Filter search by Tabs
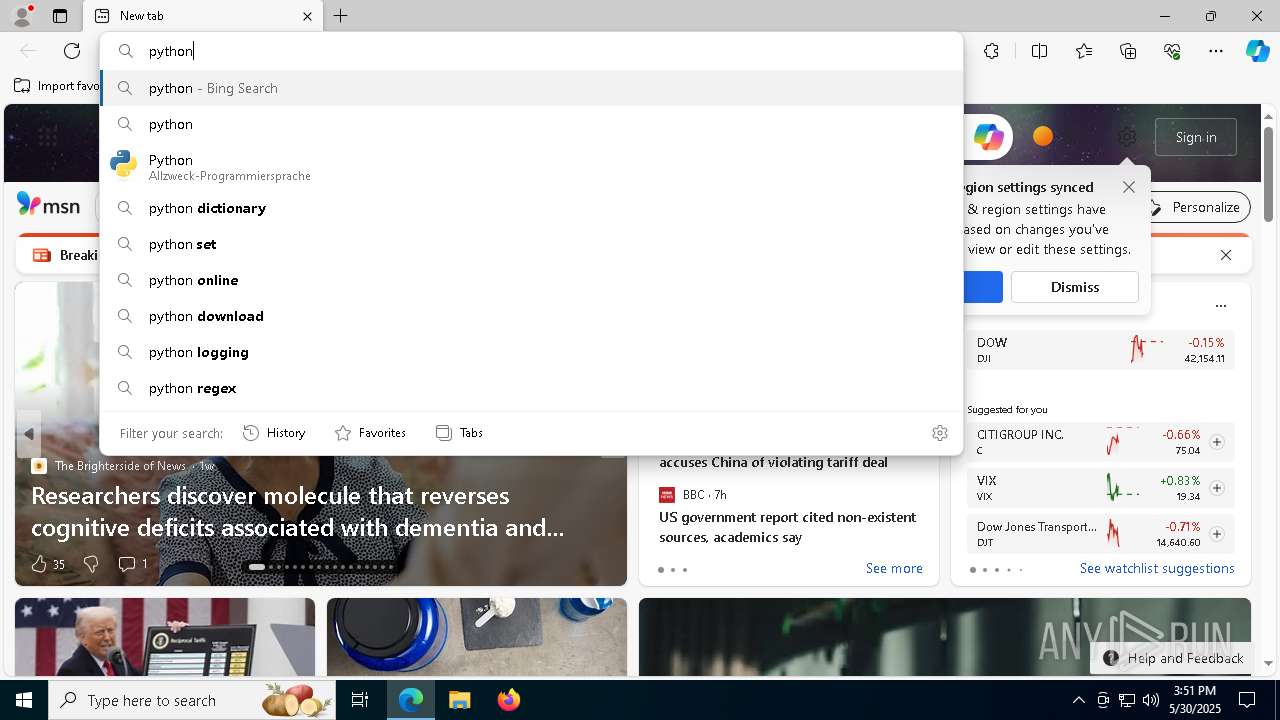This screenshot has height=720, width=1280. pos(459,433)
